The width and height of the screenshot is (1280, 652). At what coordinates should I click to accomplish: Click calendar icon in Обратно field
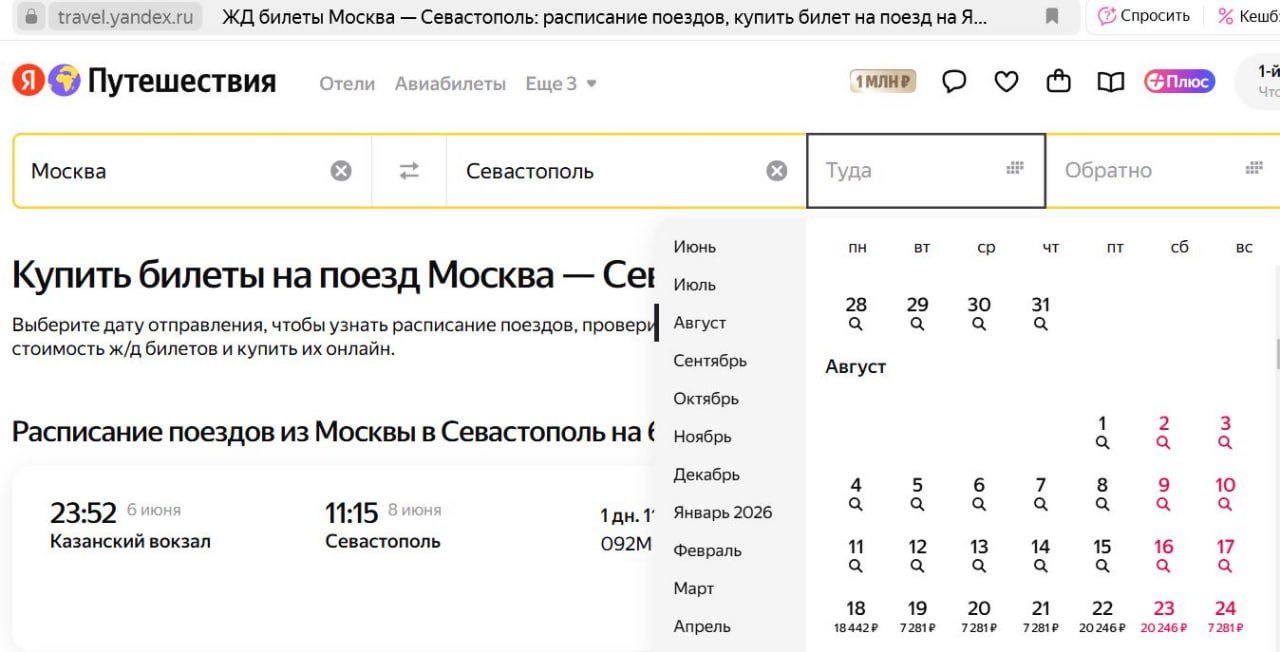(x=1254, y=168)
